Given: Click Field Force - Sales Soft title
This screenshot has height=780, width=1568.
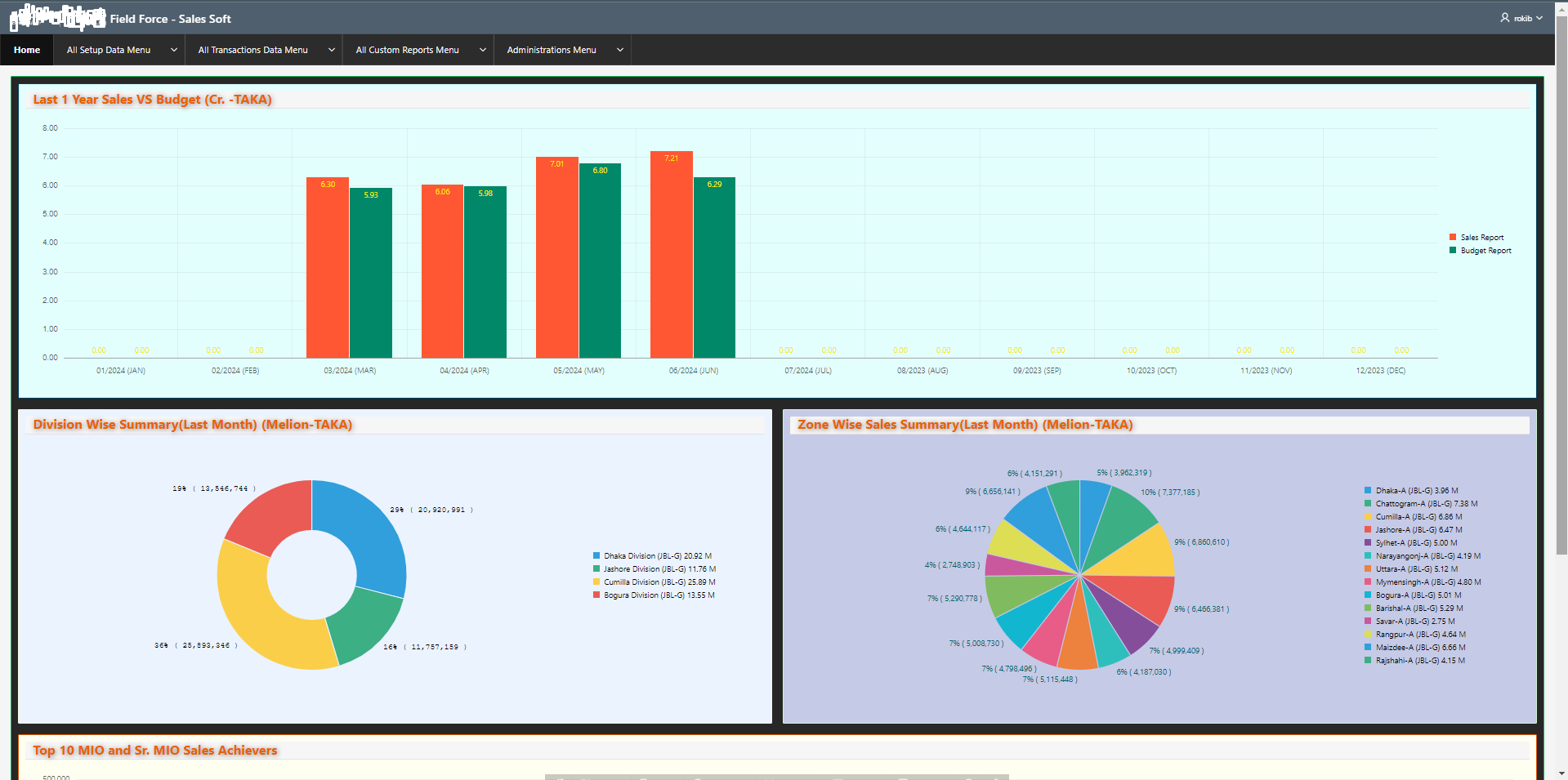Looking at the screenshot, I should click(x=171, y=19).
